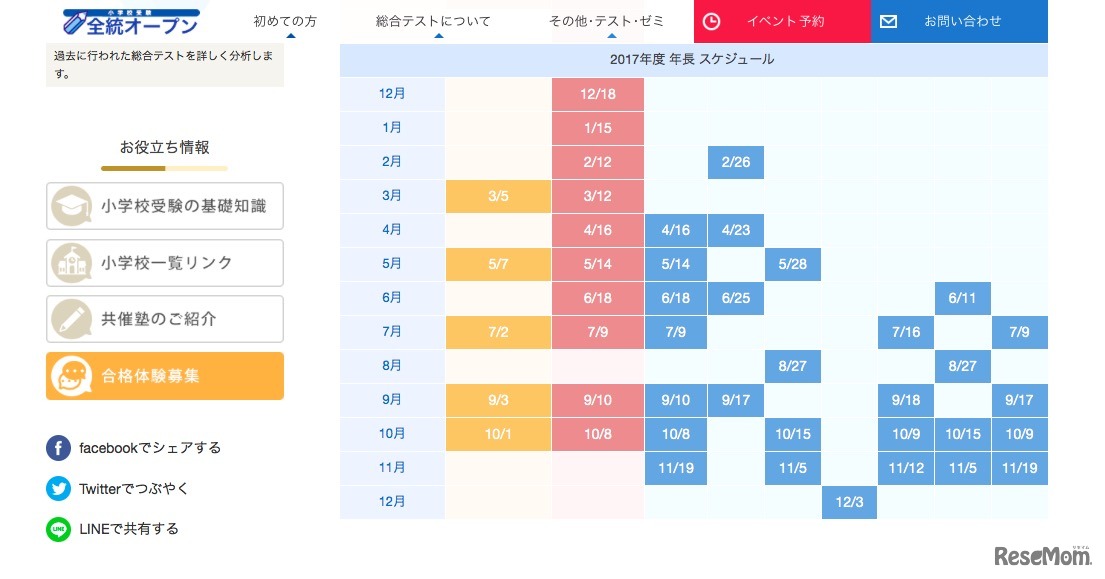The width and height of the screenshot is (1105, 579).
Task: Open the 合格体験募集 button
Action: coord(165,375)
